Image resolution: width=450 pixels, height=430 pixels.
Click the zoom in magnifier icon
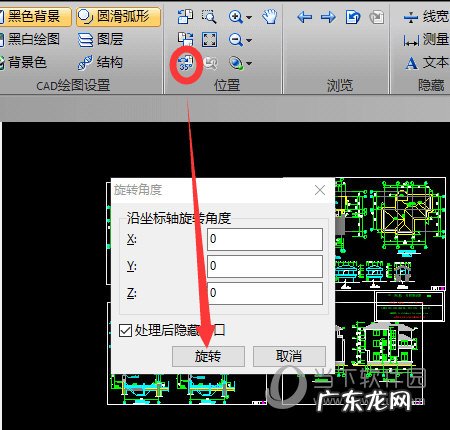point(236,17)
